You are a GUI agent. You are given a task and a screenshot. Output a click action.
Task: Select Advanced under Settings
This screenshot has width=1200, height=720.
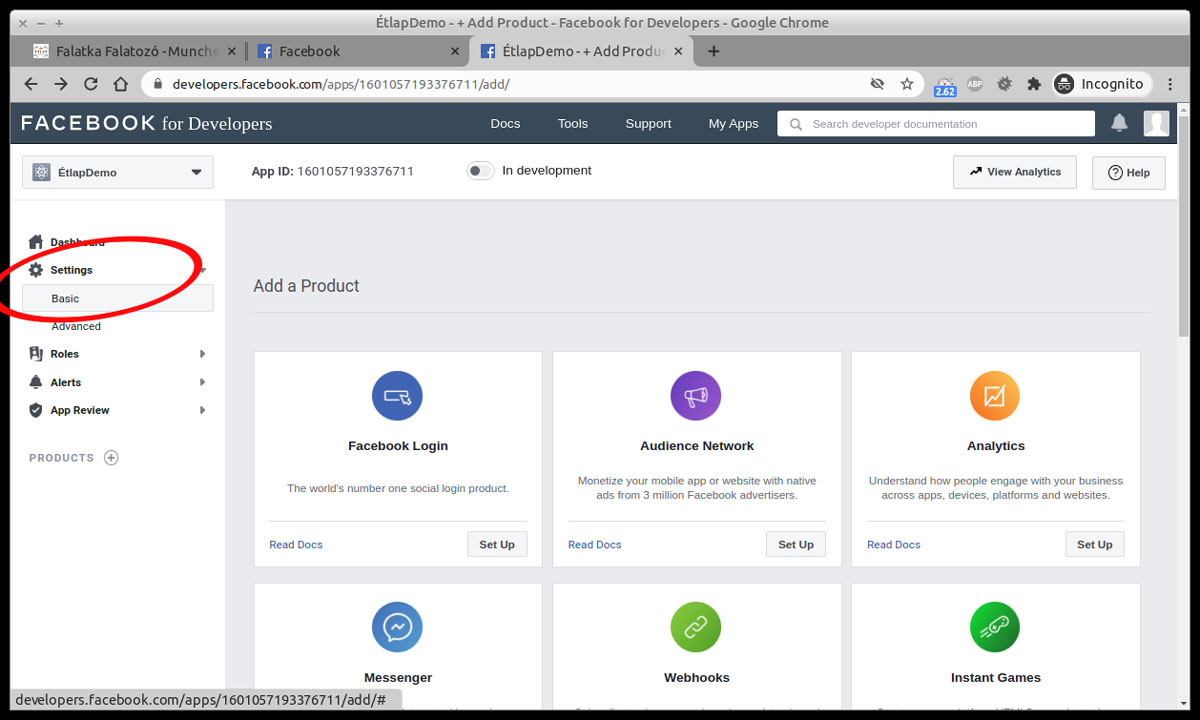coord(76,326)
